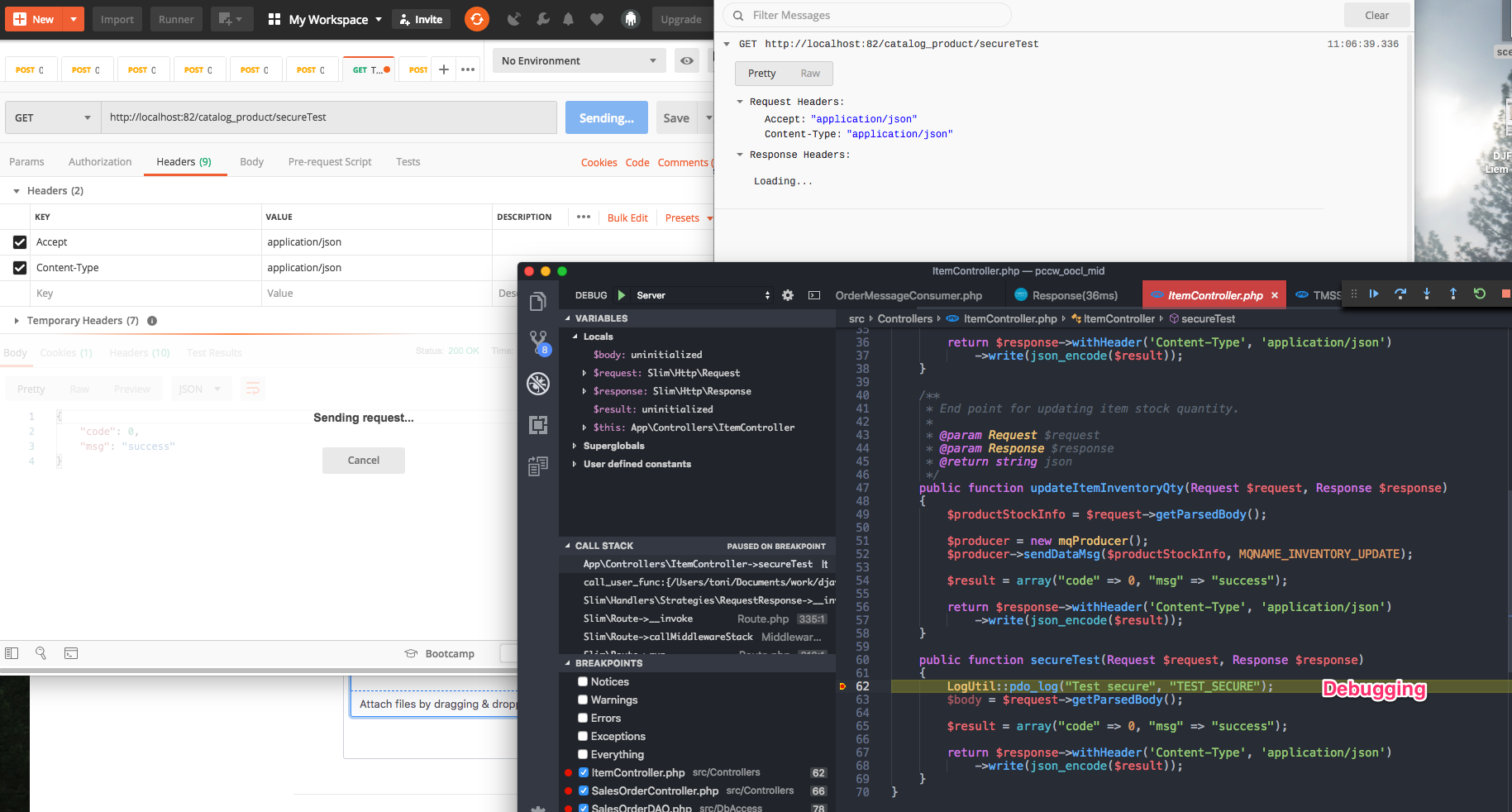Open Postman settings via the wrench icon
Viewport: 1512px width, 812px height.
point(541,18)
